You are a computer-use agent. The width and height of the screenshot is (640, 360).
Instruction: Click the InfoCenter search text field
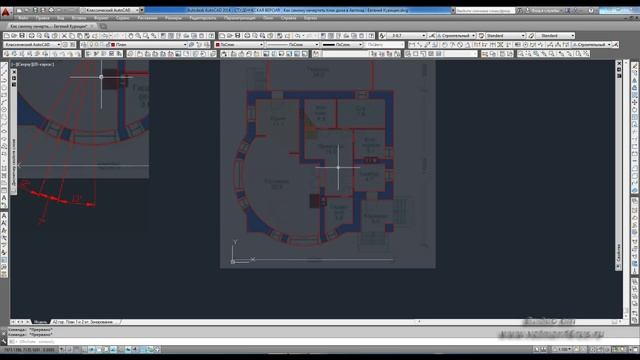(485, 11)
